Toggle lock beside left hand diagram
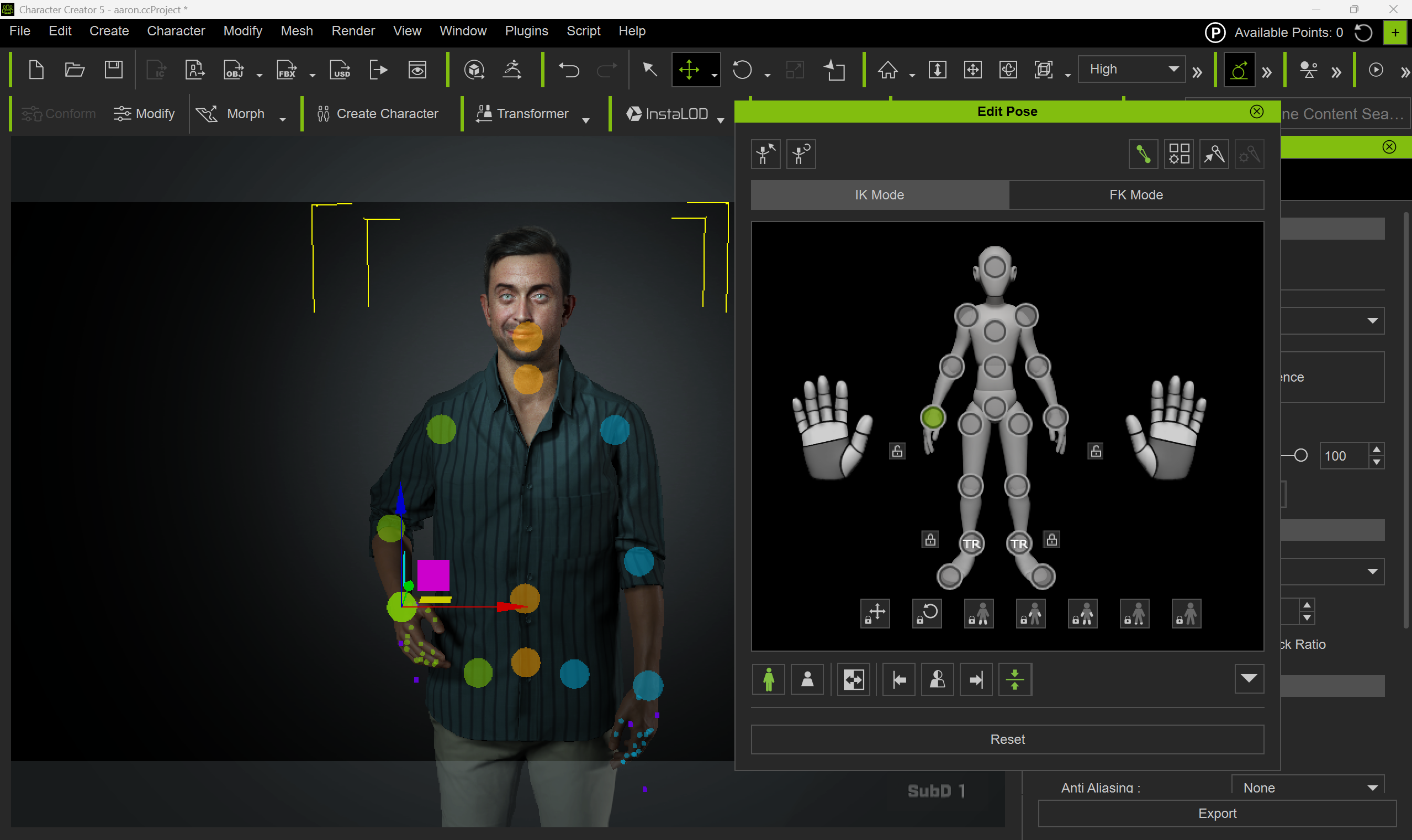 [x=897, y=451]
